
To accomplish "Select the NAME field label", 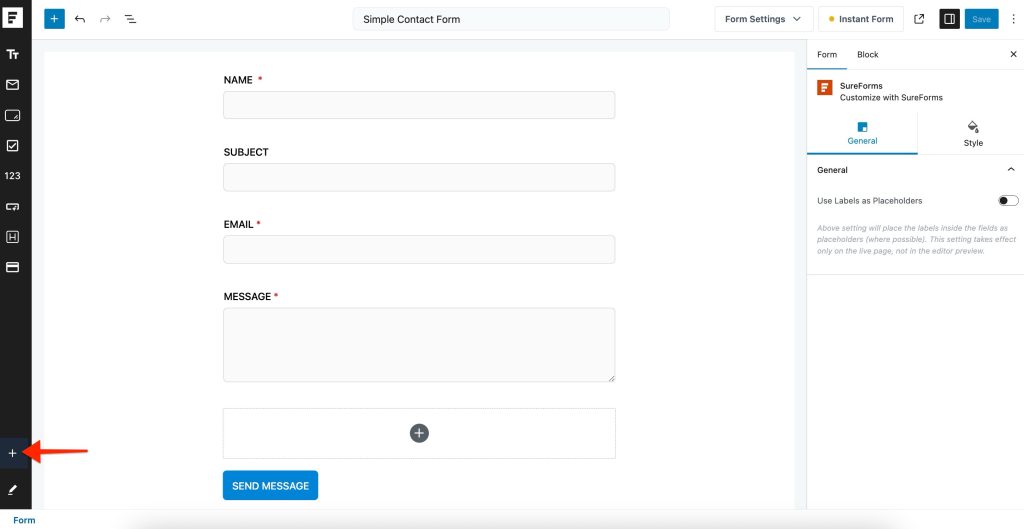I will pos(238,80).
